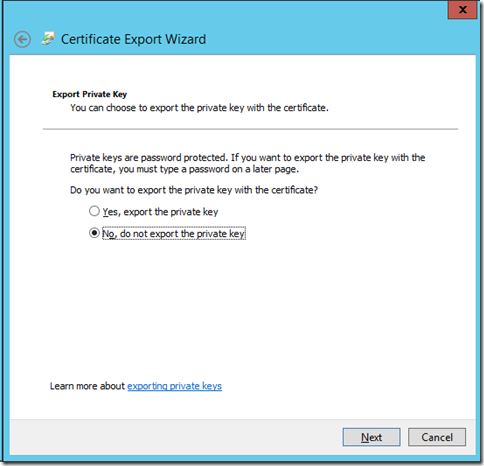Screen dimensions: 484x466
Task: Click the "Yes, export the private key" label
Action: (160, 212)
